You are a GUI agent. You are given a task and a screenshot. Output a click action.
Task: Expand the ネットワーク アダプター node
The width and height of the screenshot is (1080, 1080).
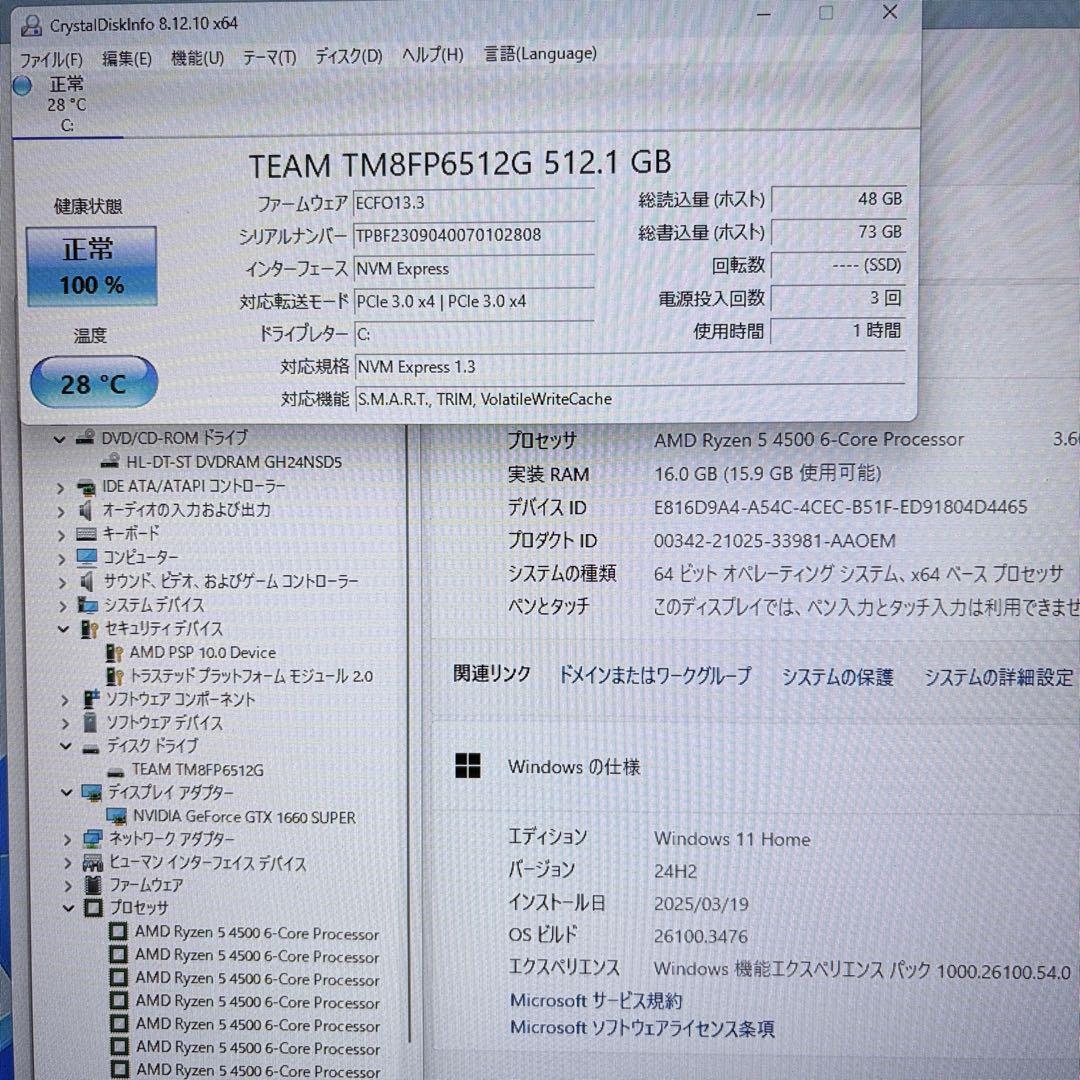68,840
